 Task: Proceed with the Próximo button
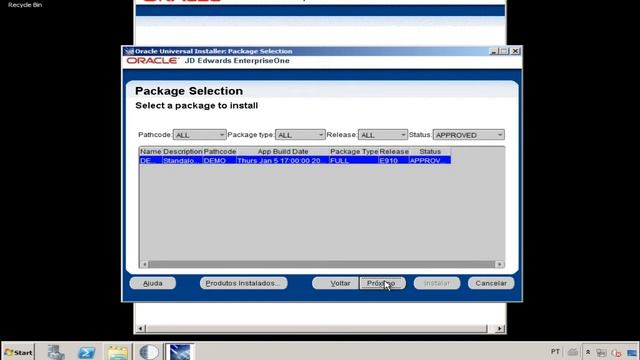[382, 283]
